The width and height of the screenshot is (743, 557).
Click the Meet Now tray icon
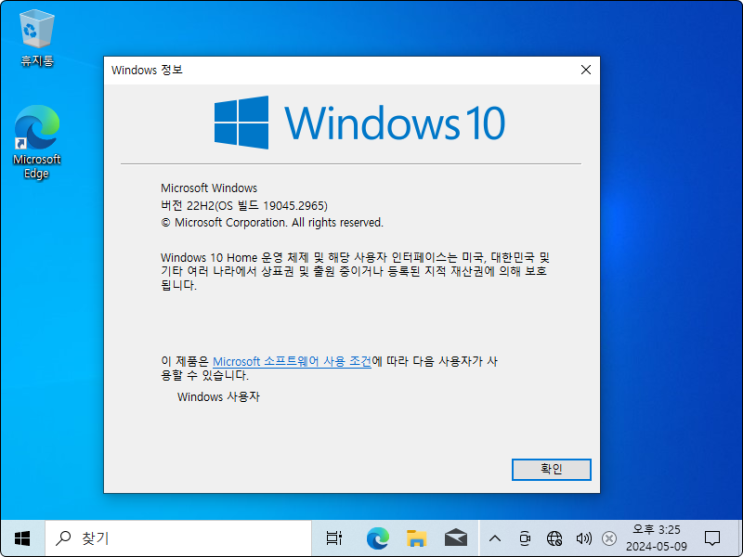[x=524, y=539]
